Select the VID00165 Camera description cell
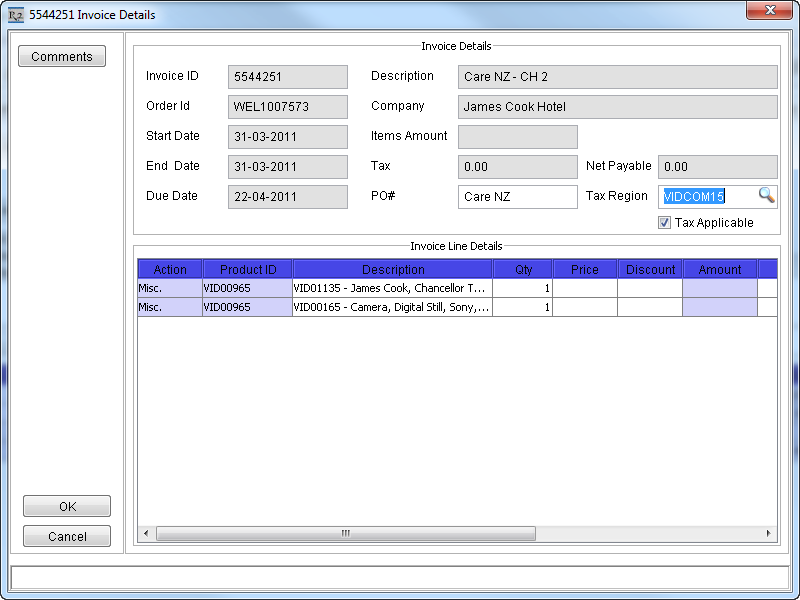Image resolution: width=800 pixels, height=600 pixels. [x=392, y=308]
